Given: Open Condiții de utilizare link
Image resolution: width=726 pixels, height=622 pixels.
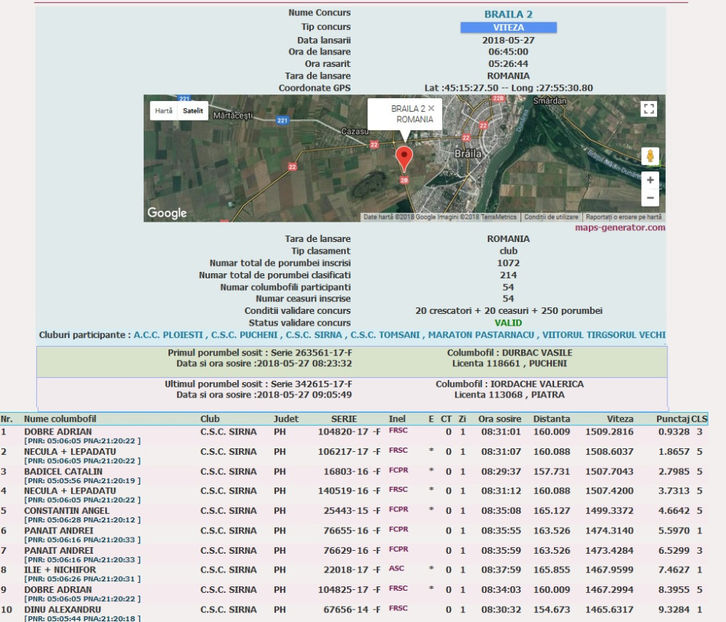Looking at the screenshot, I should (550, 217).
